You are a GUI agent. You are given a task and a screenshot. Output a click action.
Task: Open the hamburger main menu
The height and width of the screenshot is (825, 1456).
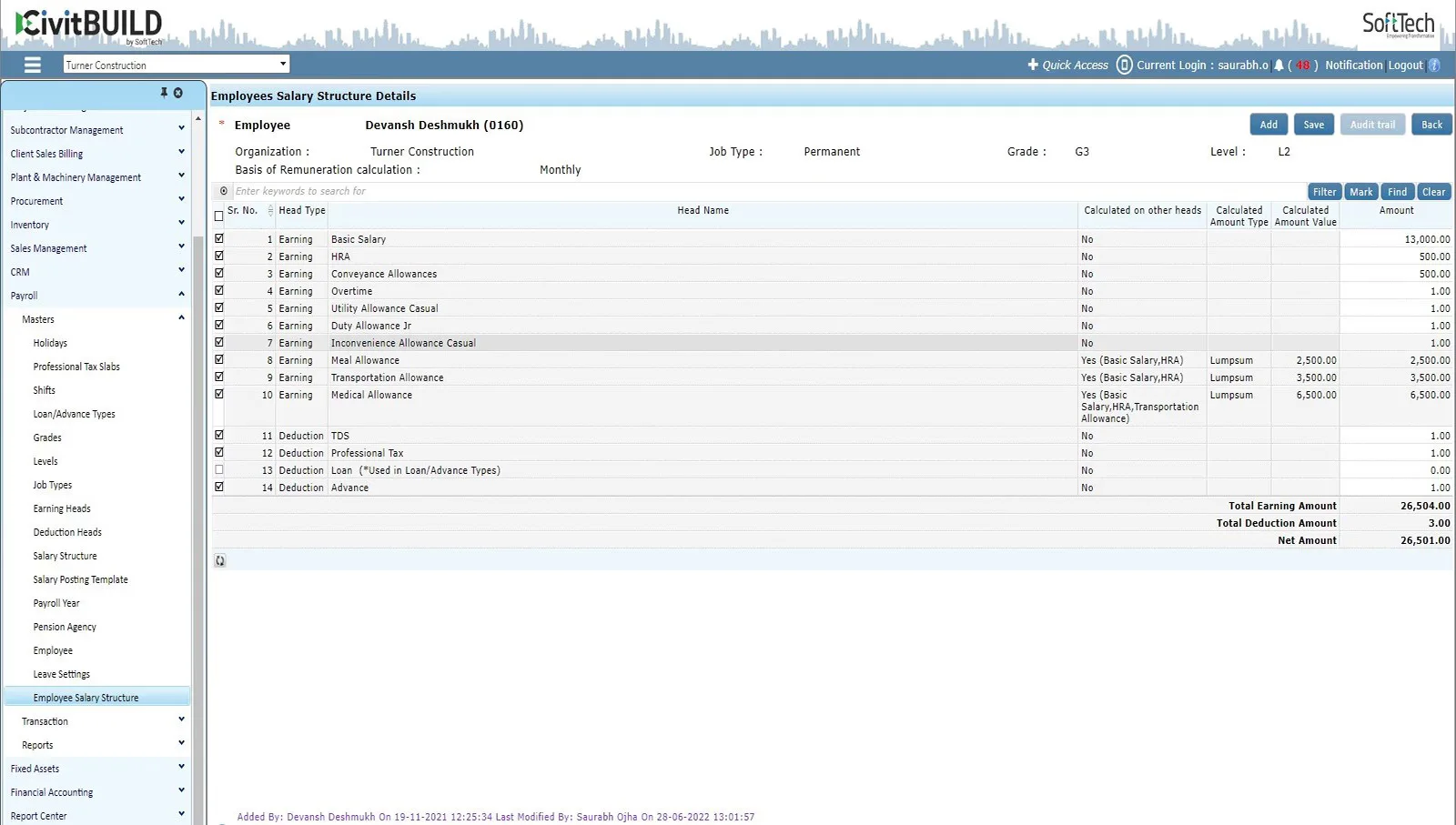click(33, 65)
